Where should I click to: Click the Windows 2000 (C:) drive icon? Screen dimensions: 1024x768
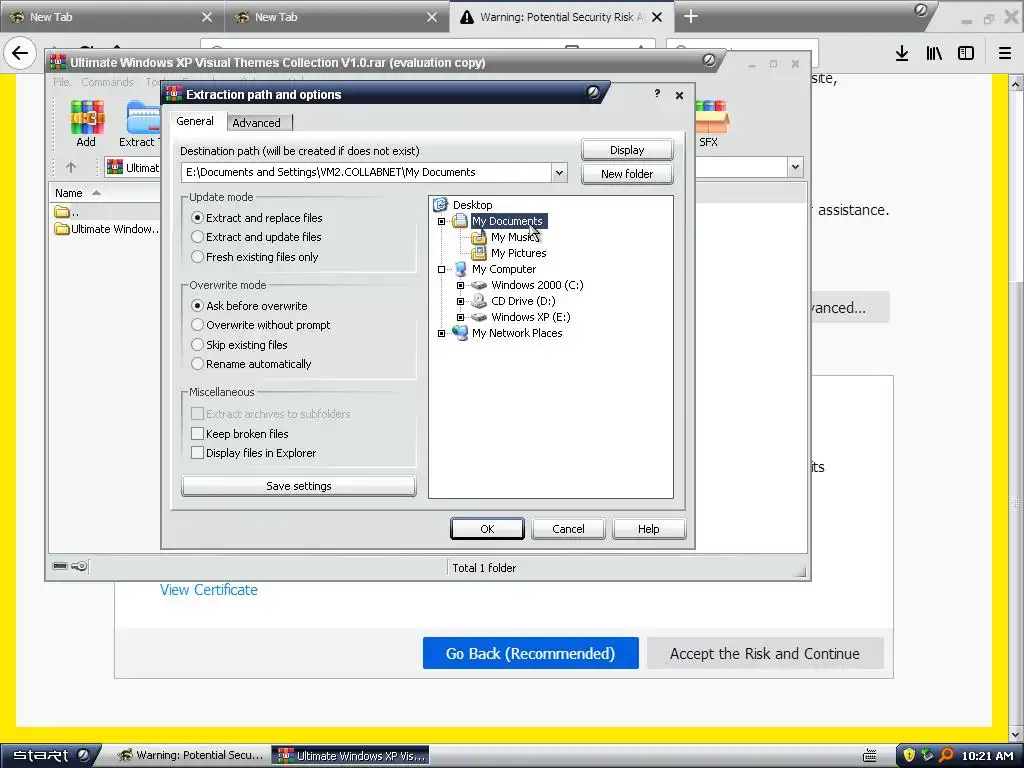tap(479, 285)
